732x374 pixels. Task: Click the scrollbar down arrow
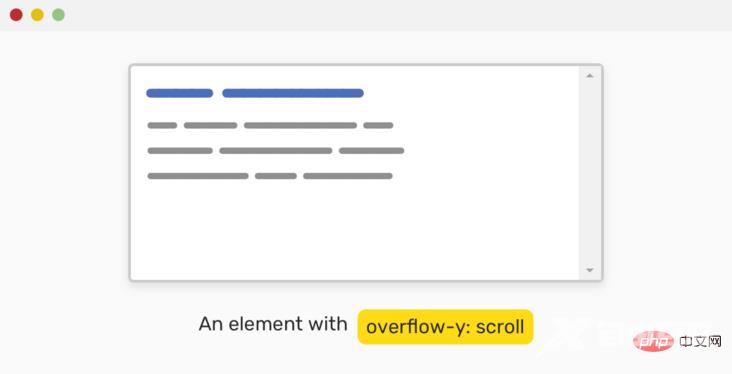coord(590,270)
